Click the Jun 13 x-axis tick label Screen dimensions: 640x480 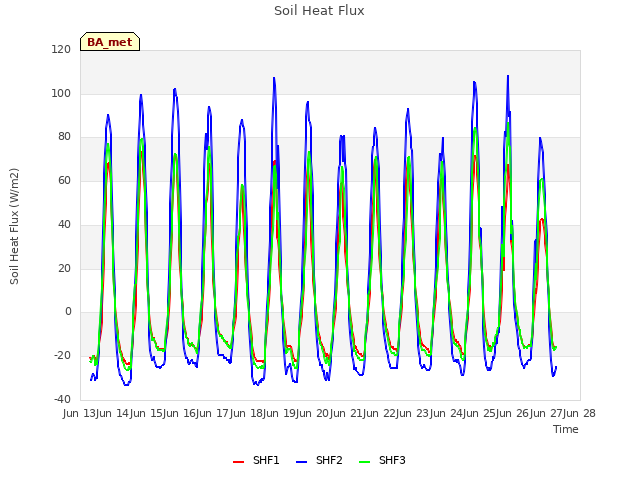click(x=80, y=413)
